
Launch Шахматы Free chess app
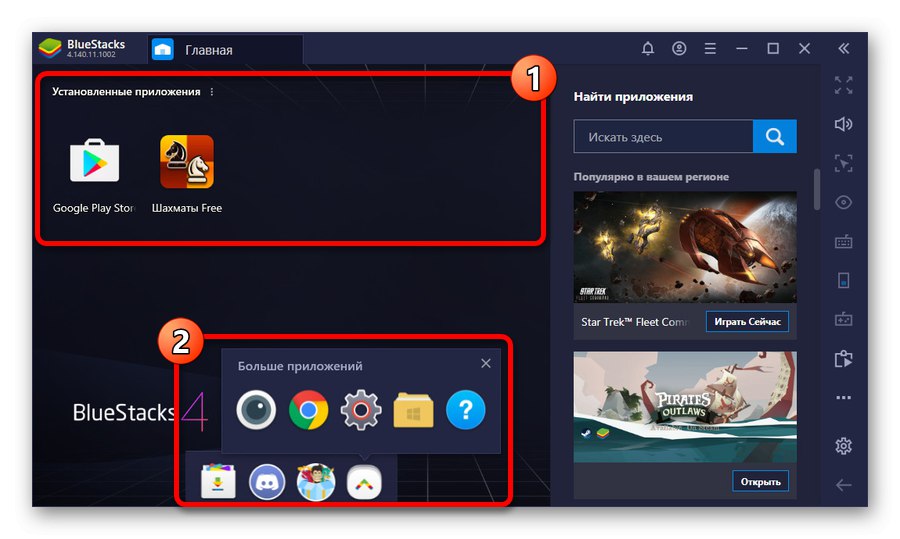point(187,162)
